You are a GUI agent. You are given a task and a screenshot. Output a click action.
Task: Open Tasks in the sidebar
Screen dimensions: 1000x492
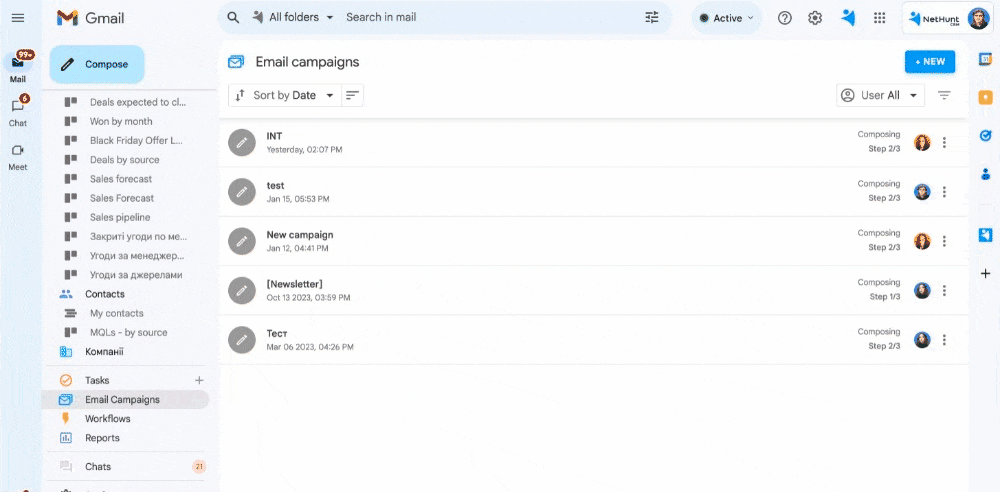point(98,380)
